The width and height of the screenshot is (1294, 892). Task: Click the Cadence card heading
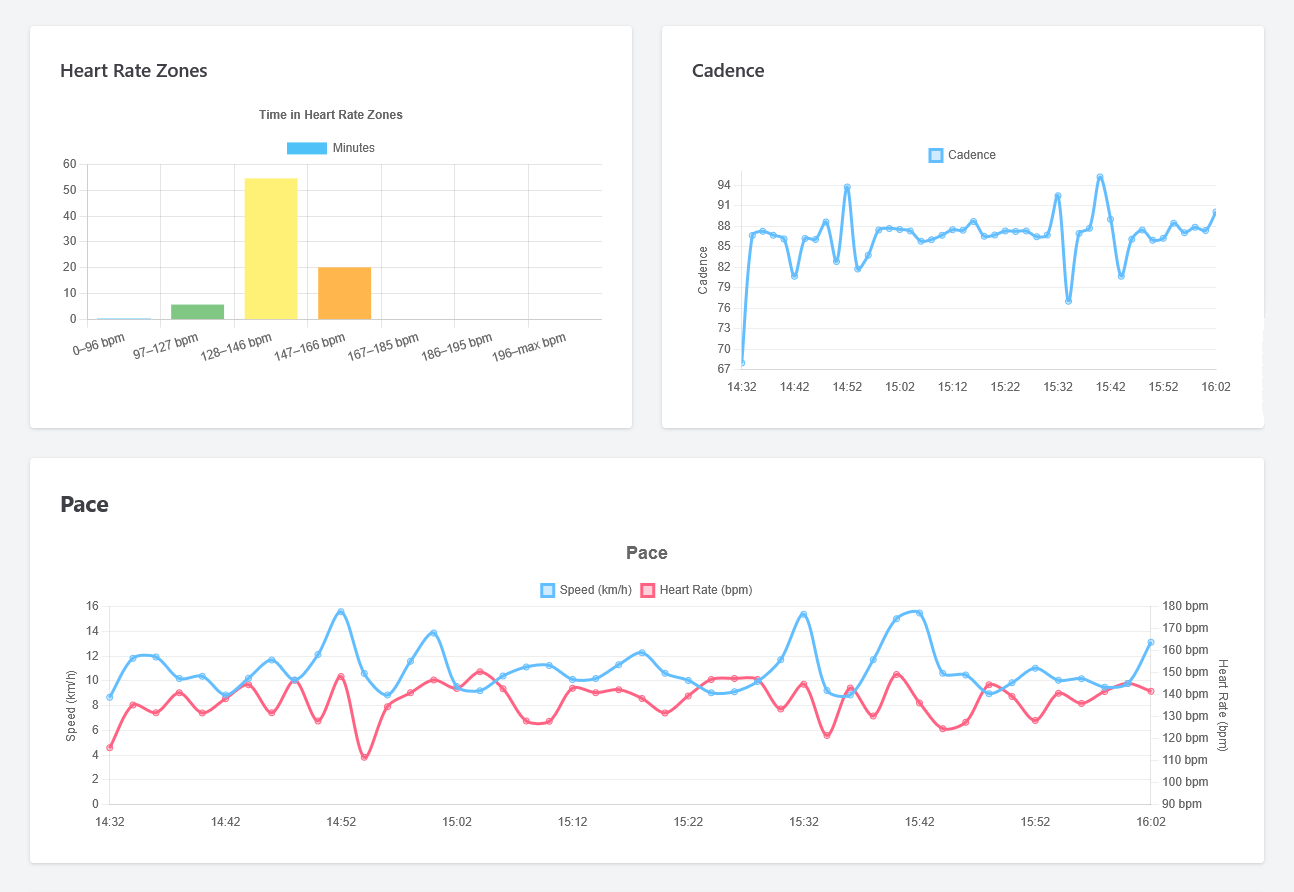(728, 71)
